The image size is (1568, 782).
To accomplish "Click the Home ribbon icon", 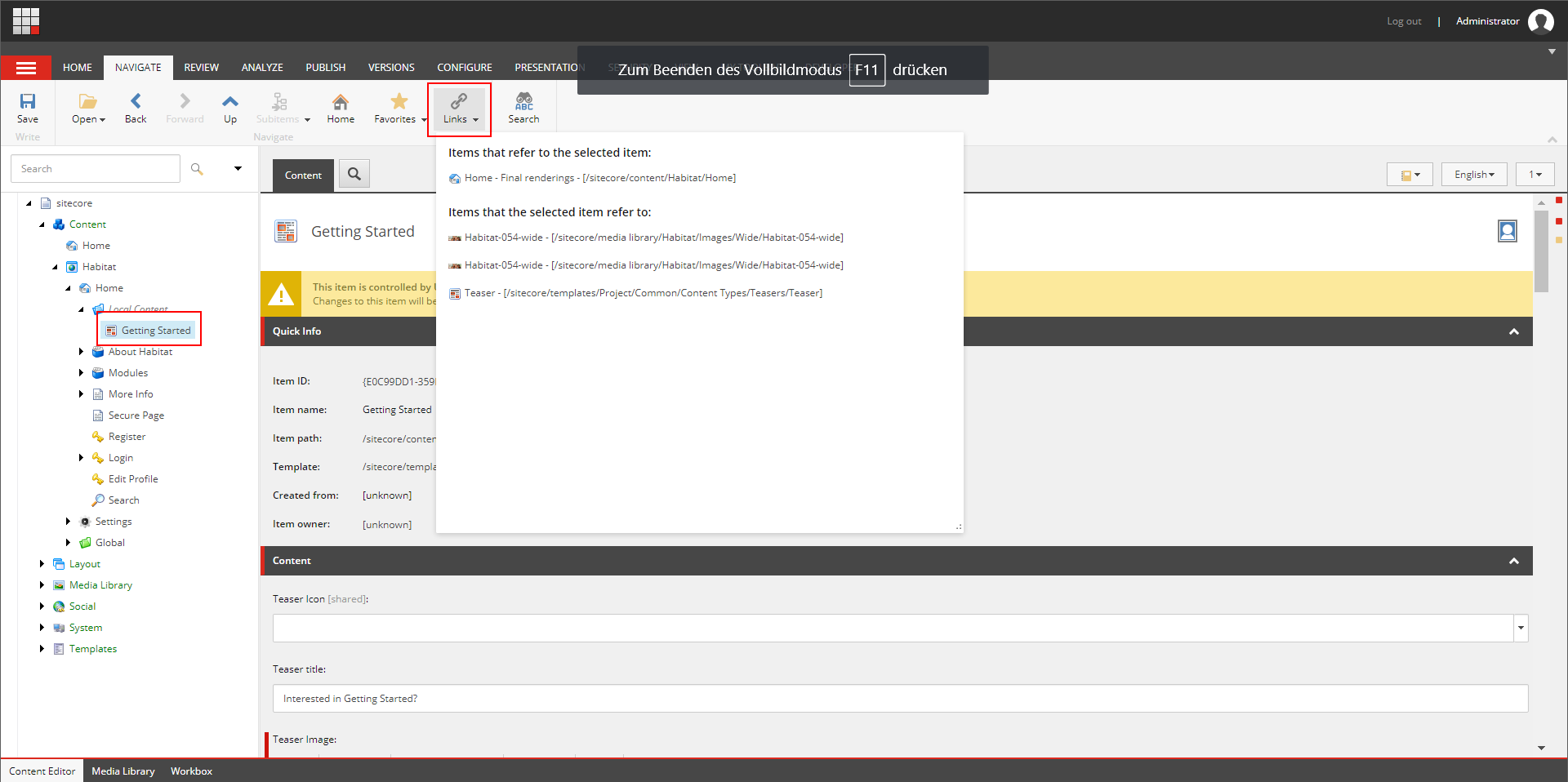I will 341,101.
